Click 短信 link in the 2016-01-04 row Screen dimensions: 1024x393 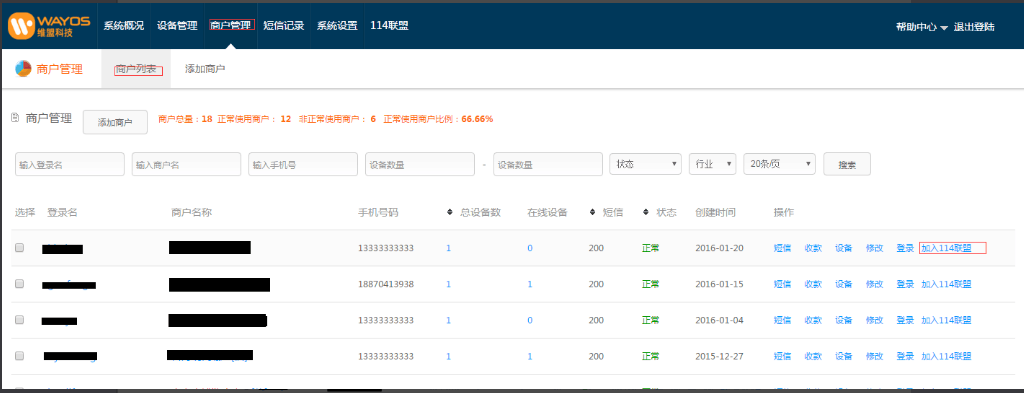point(782,320)
